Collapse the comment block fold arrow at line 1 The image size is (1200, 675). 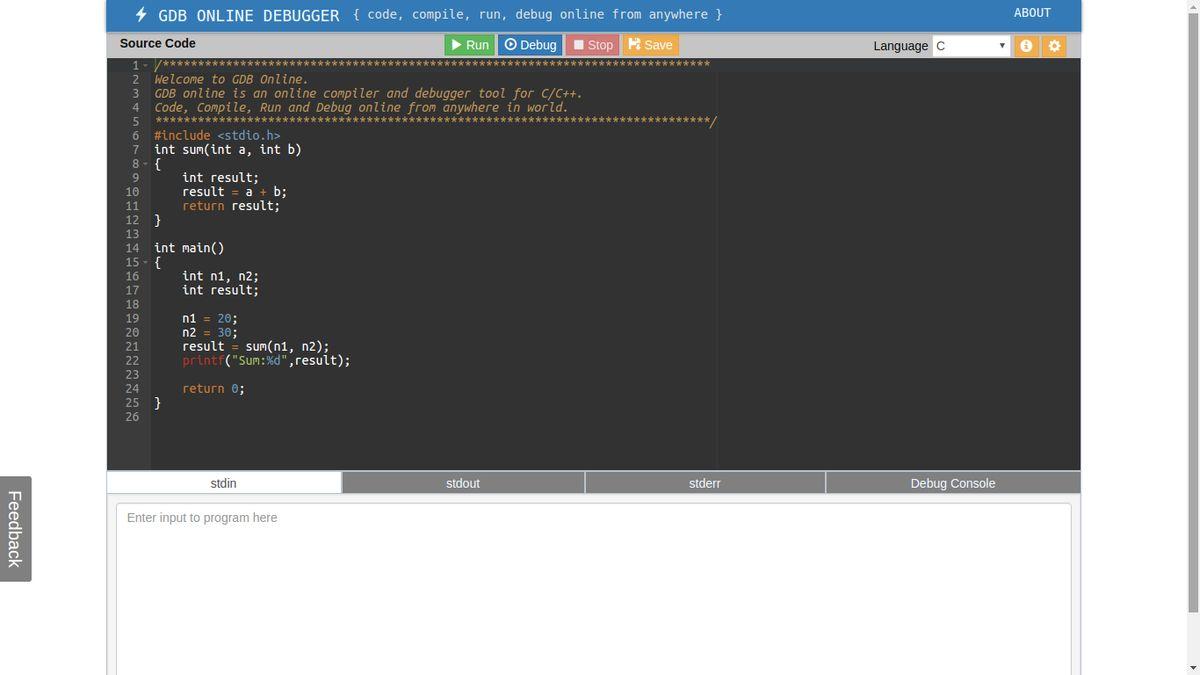(146, 66)
